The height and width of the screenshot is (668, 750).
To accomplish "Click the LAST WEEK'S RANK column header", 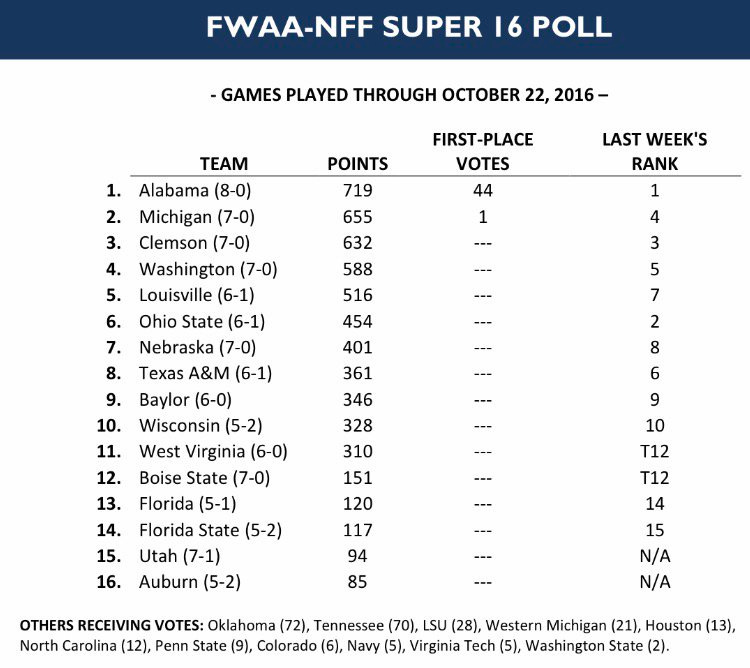I will pos(655,152).
